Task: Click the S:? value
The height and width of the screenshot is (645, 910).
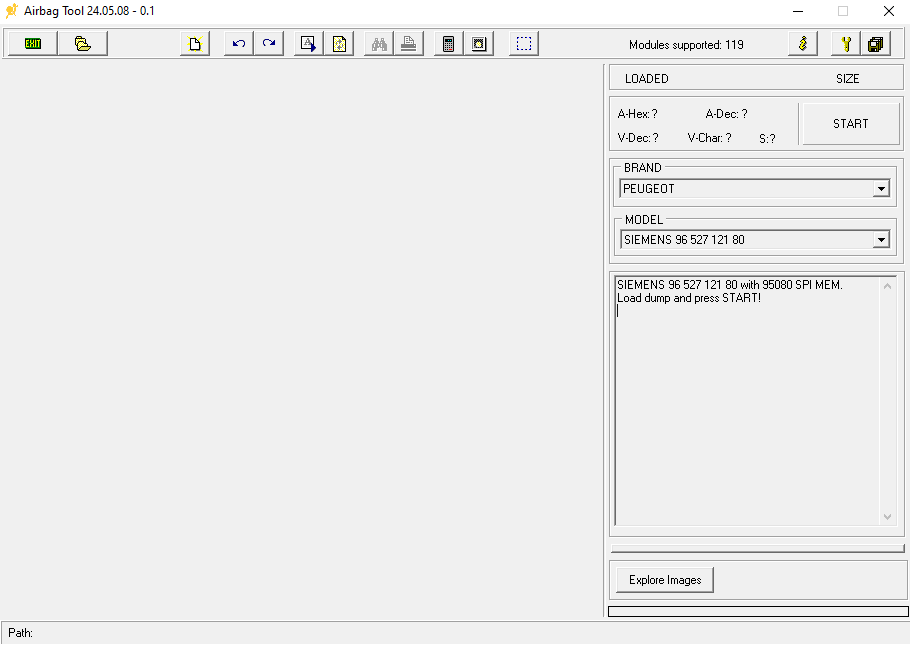Action: (767, 139)
